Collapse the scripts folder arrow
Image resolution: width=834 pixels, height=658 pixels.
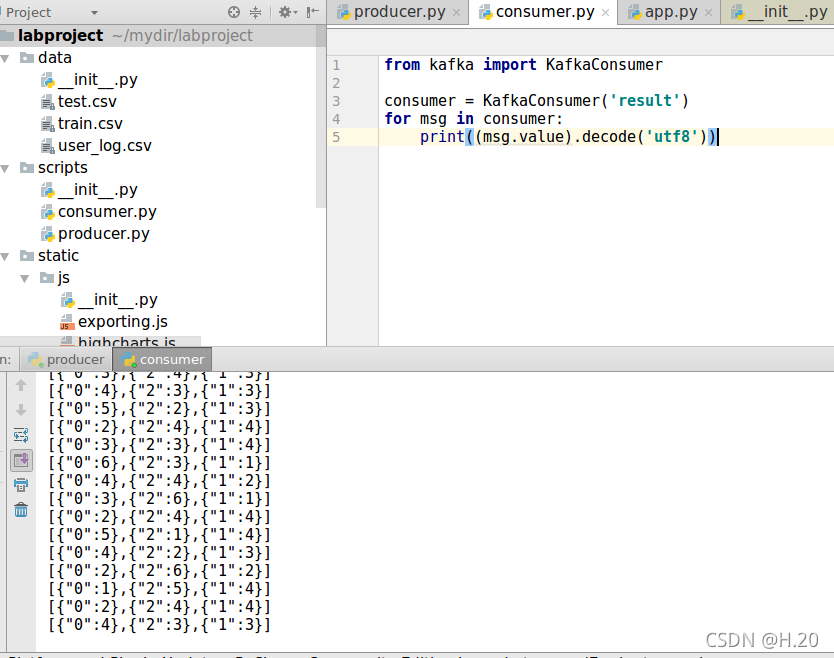[5, 168]
